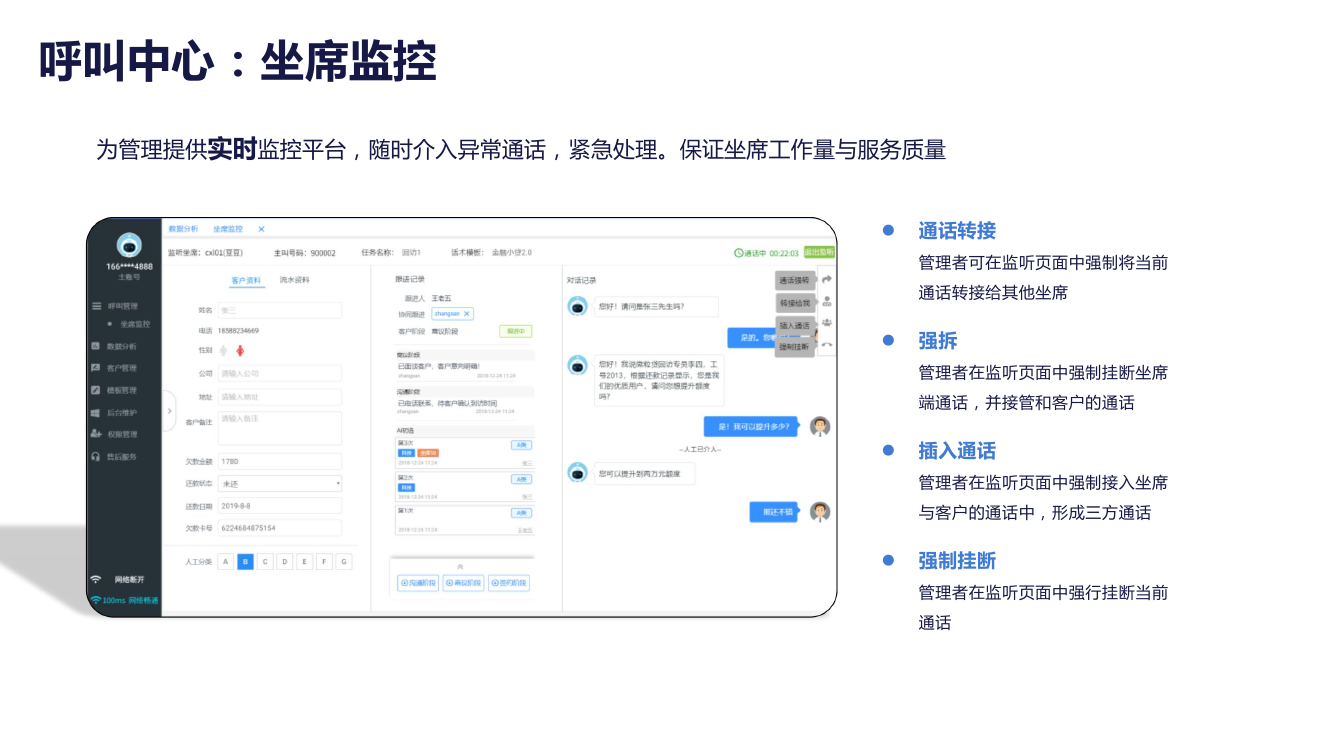Switch to the 流水资料 tab
Screen dimensions: 1333x750
tap(294, 280)
